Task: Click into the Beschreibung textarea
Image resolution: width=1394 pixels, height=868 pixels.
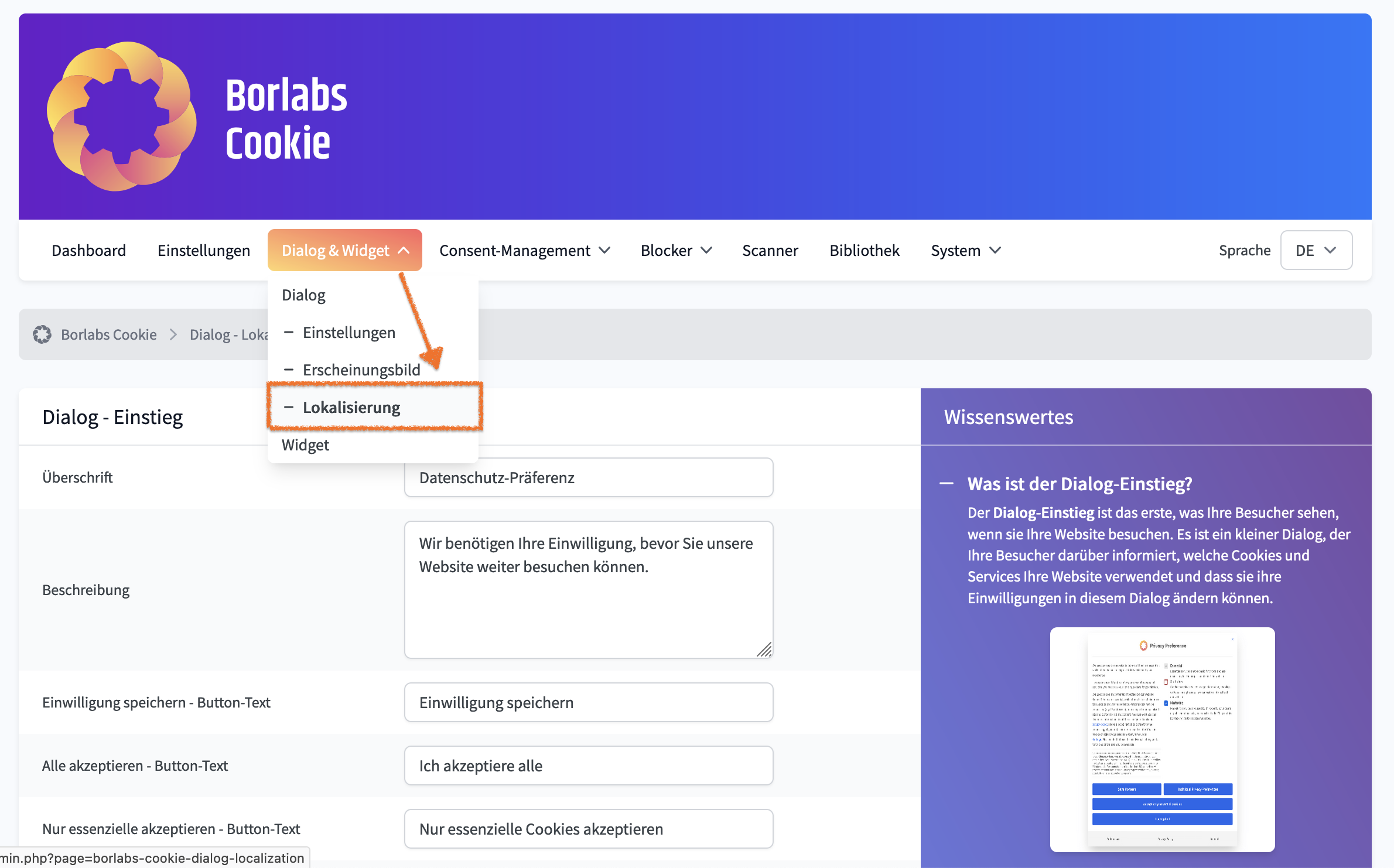Action: point(589,590)
